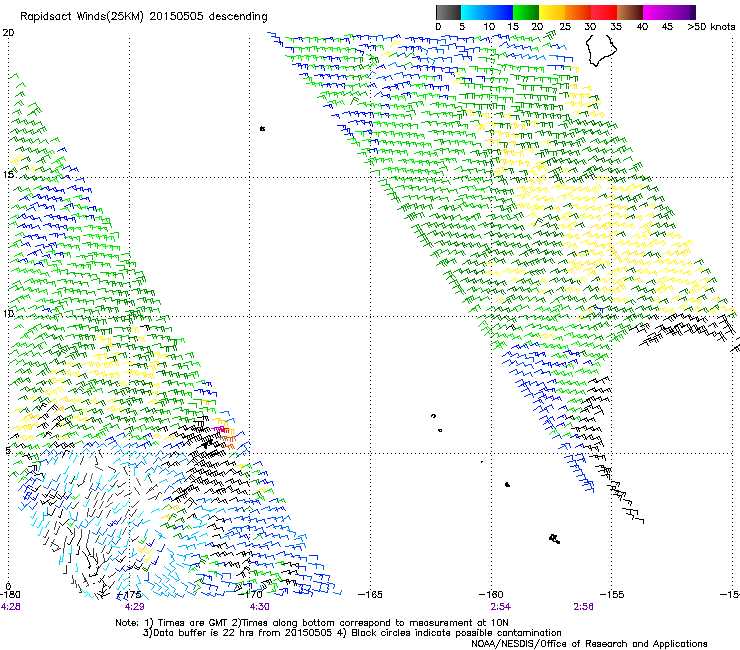Click the '30' label under the color bar
740x650 pixels.
tap(590, 27)
